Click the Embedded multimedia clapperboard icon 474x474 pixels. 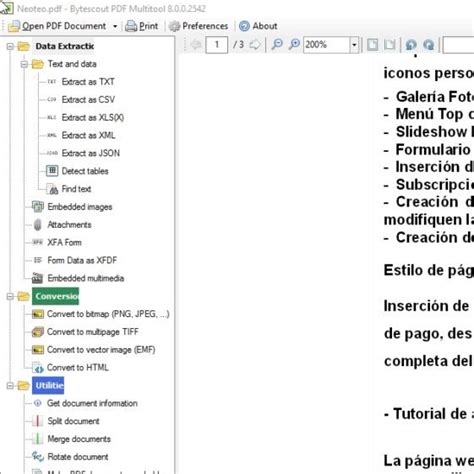pyautogui.click(x=37, y=278)
